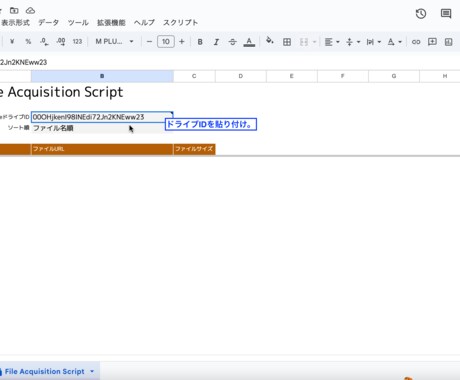Toggle italic formatting

pos(216,42)
